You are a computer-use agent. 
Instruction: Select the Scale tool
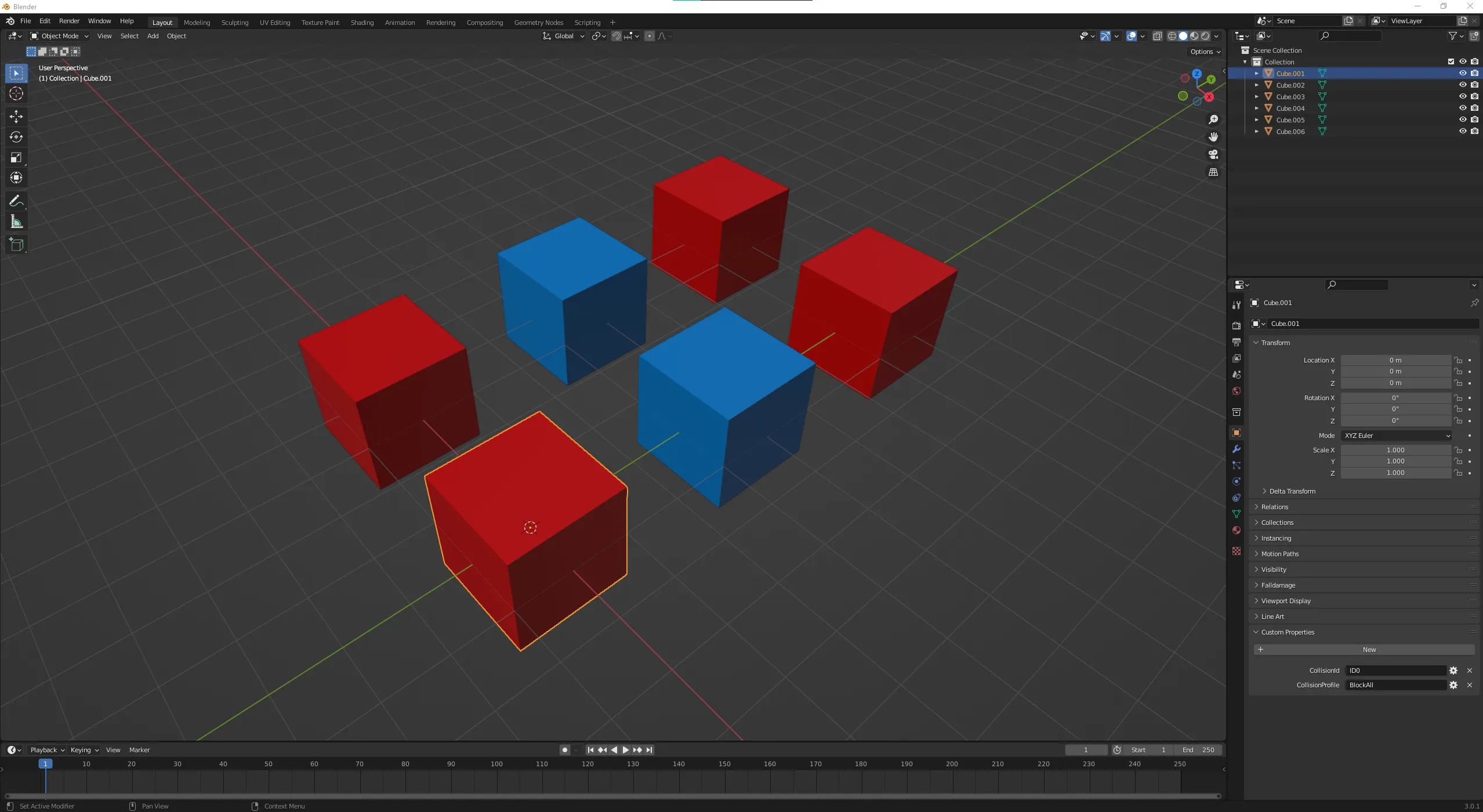pyautogui.click(x=16, y=157)
